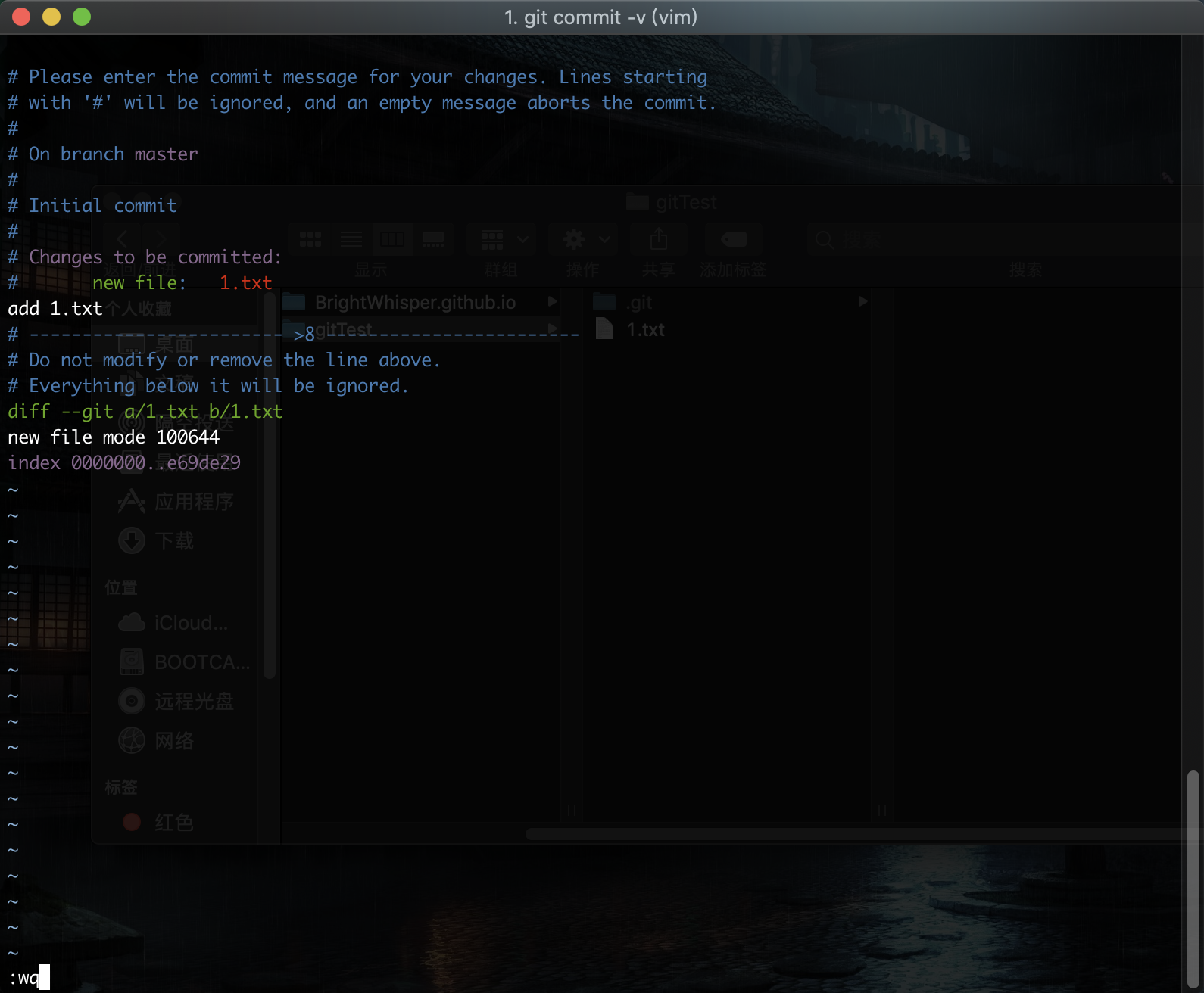This screenshot has height=993, width=1204.
Task: Click the '# Changes to be committed:' line
Action: (x=145, y=257)
